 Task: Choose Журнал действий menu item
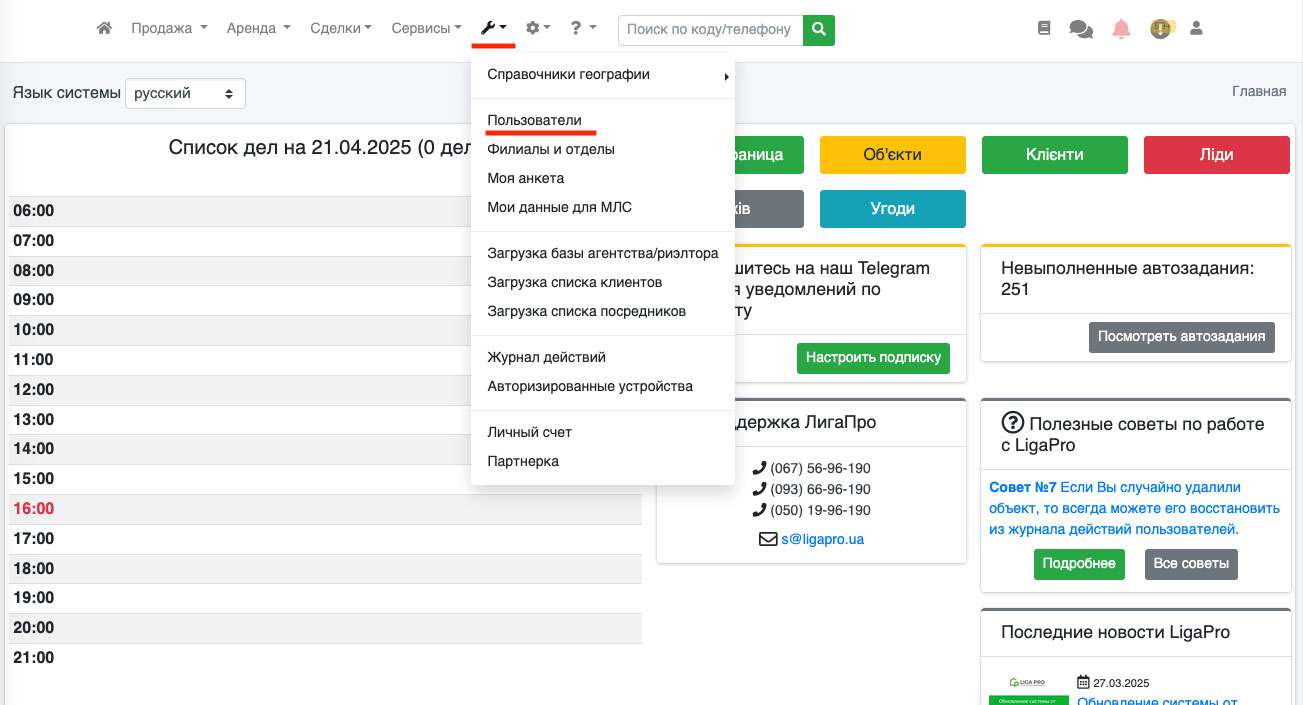pos(546,357)
